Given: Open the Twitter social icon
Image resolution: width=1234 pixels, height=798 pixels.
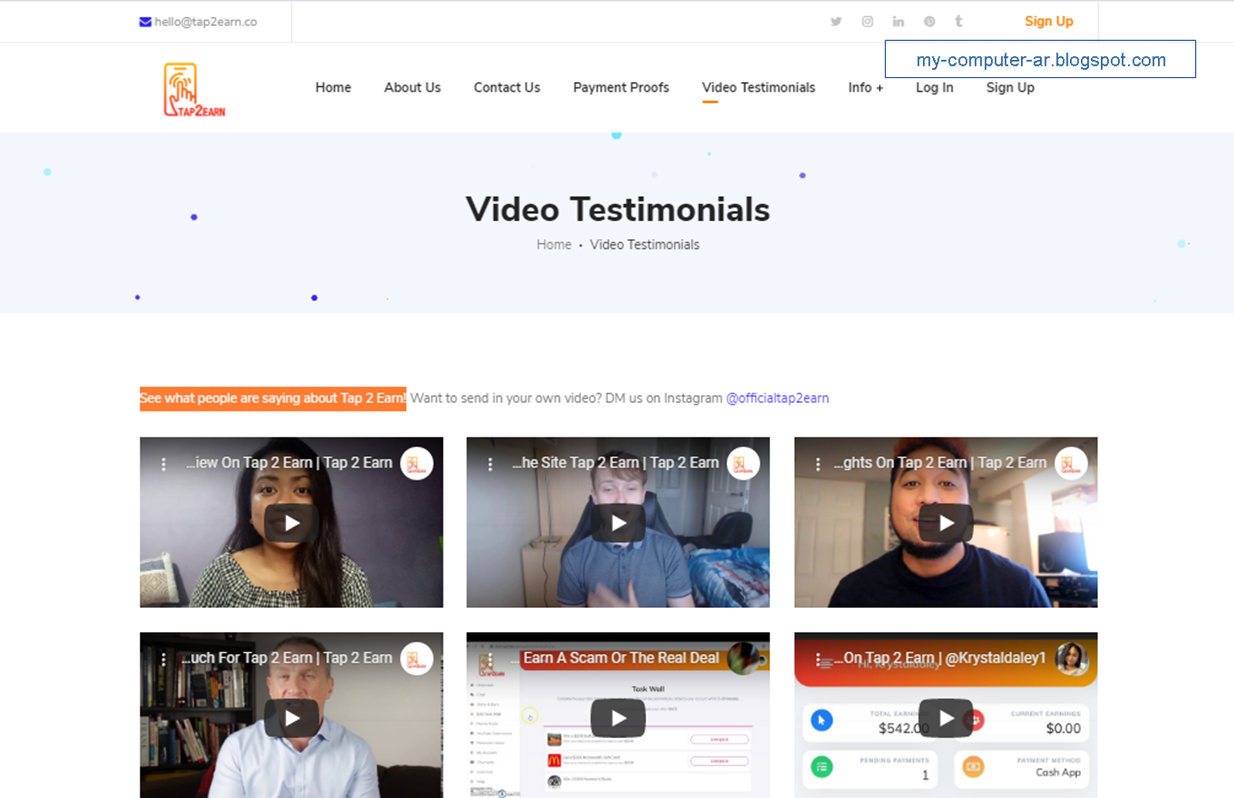Looking at the screenshot, I should point(836,21).
